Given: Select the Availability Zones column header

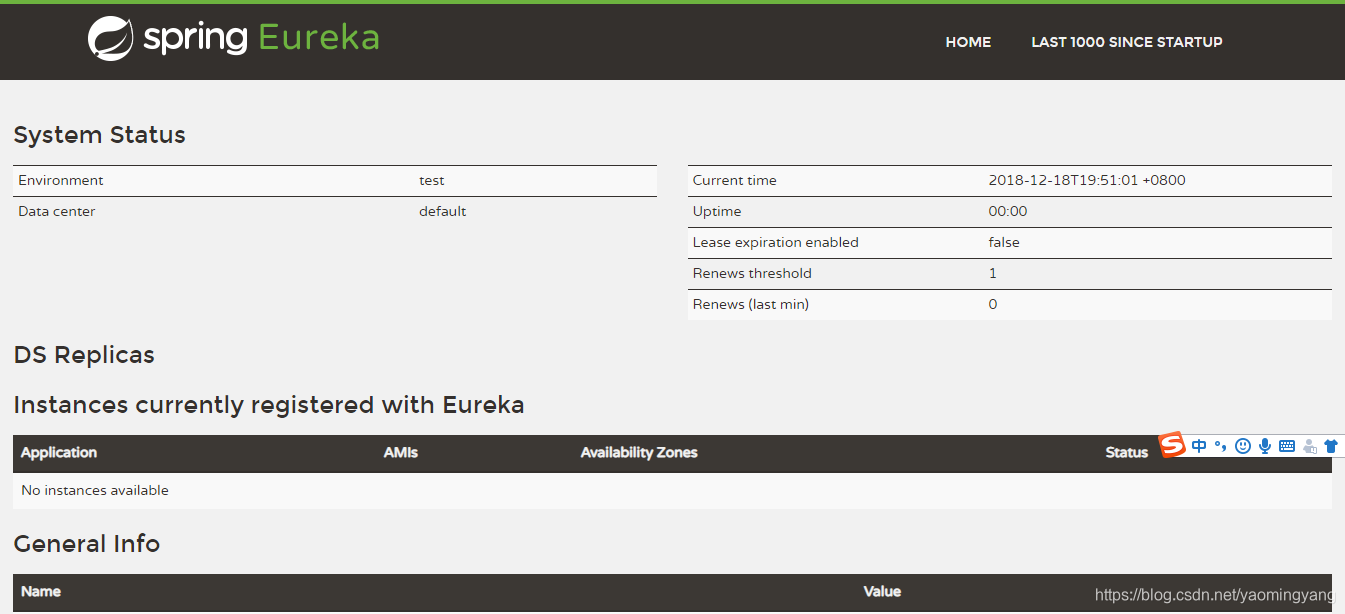Looking at the screenshot, I should click(639, 452).
